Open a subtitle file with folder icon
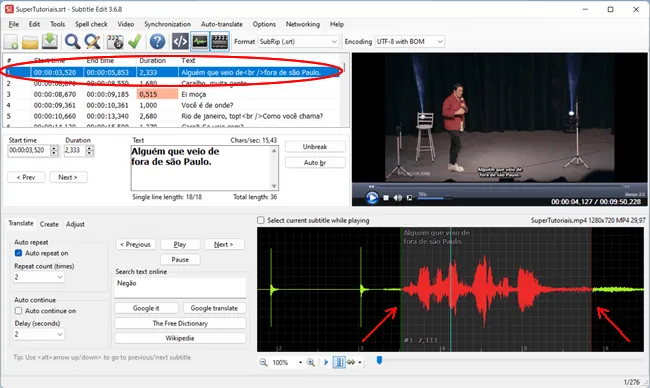The height and width of the screenshot is (388, 650). pyautogui.click(x=30, y=41)
